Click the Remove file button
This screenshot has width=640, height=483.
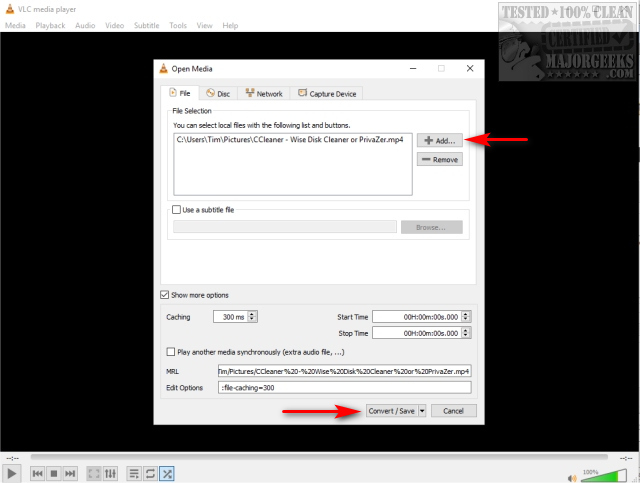pos(440,159)
